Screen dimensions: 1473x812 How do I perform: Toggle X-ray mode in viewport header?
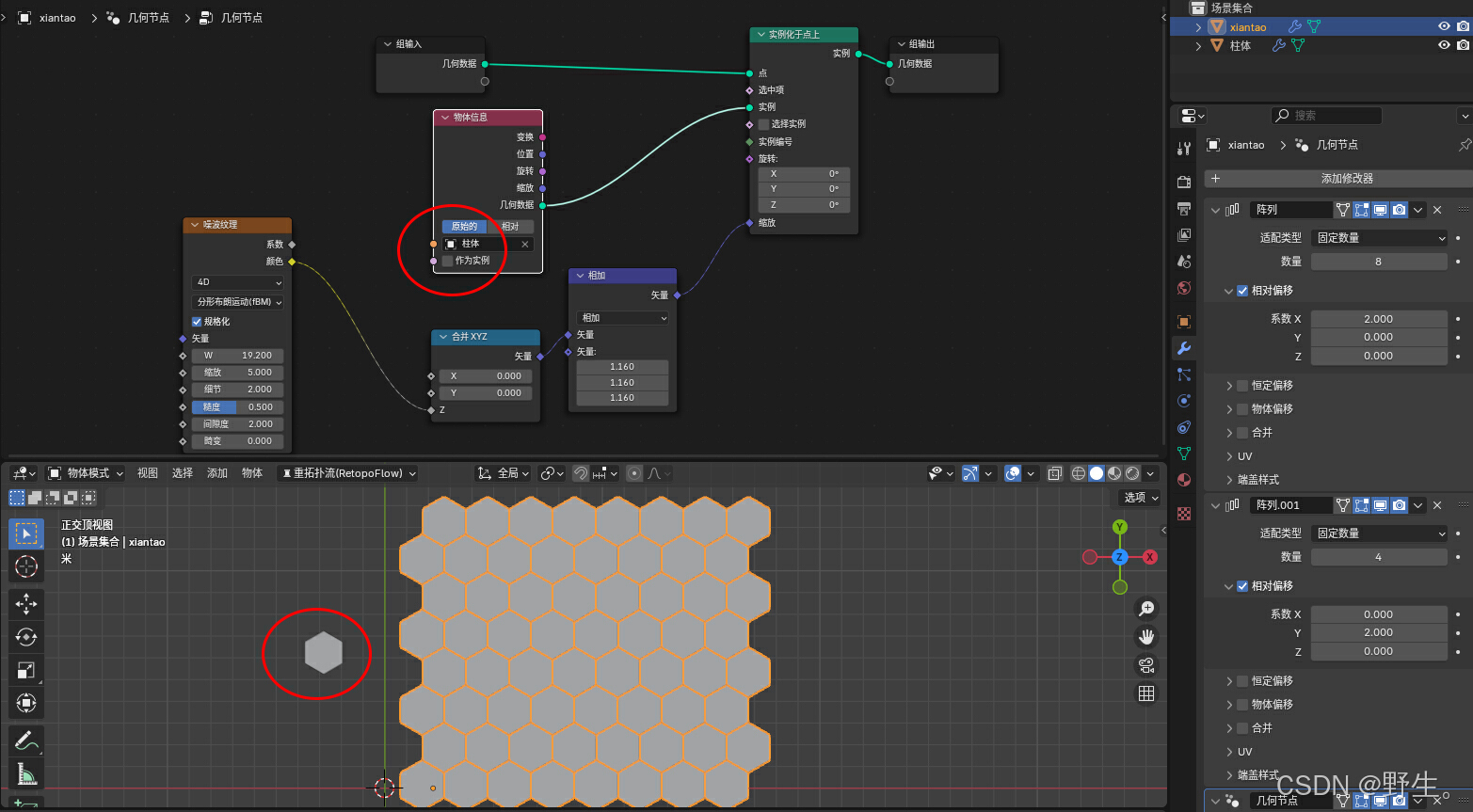(1055, 473)
